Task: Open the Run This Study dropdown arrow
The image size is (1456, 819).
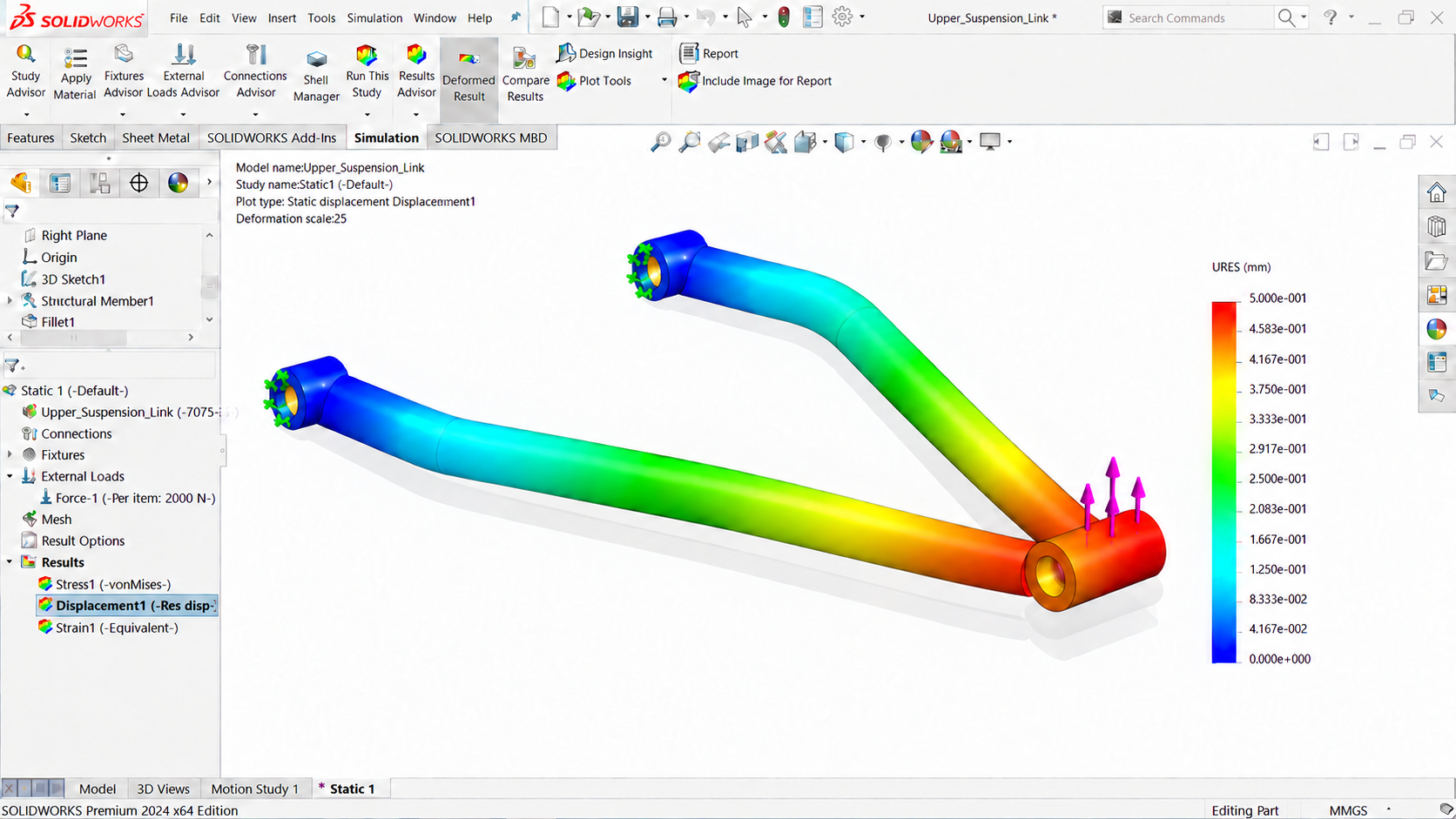Action: click(367, 114)
